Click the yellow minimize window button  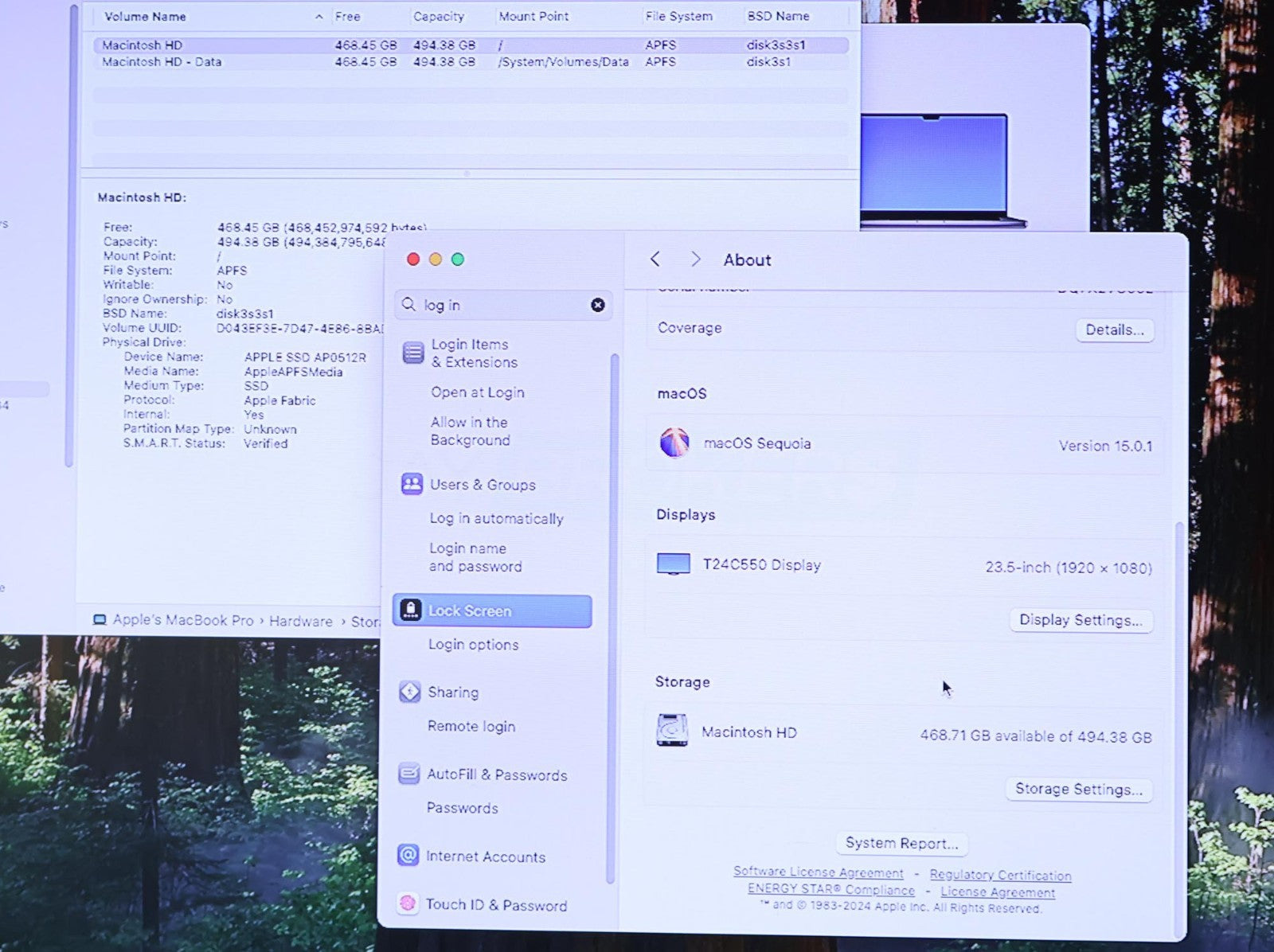point(435,259)
